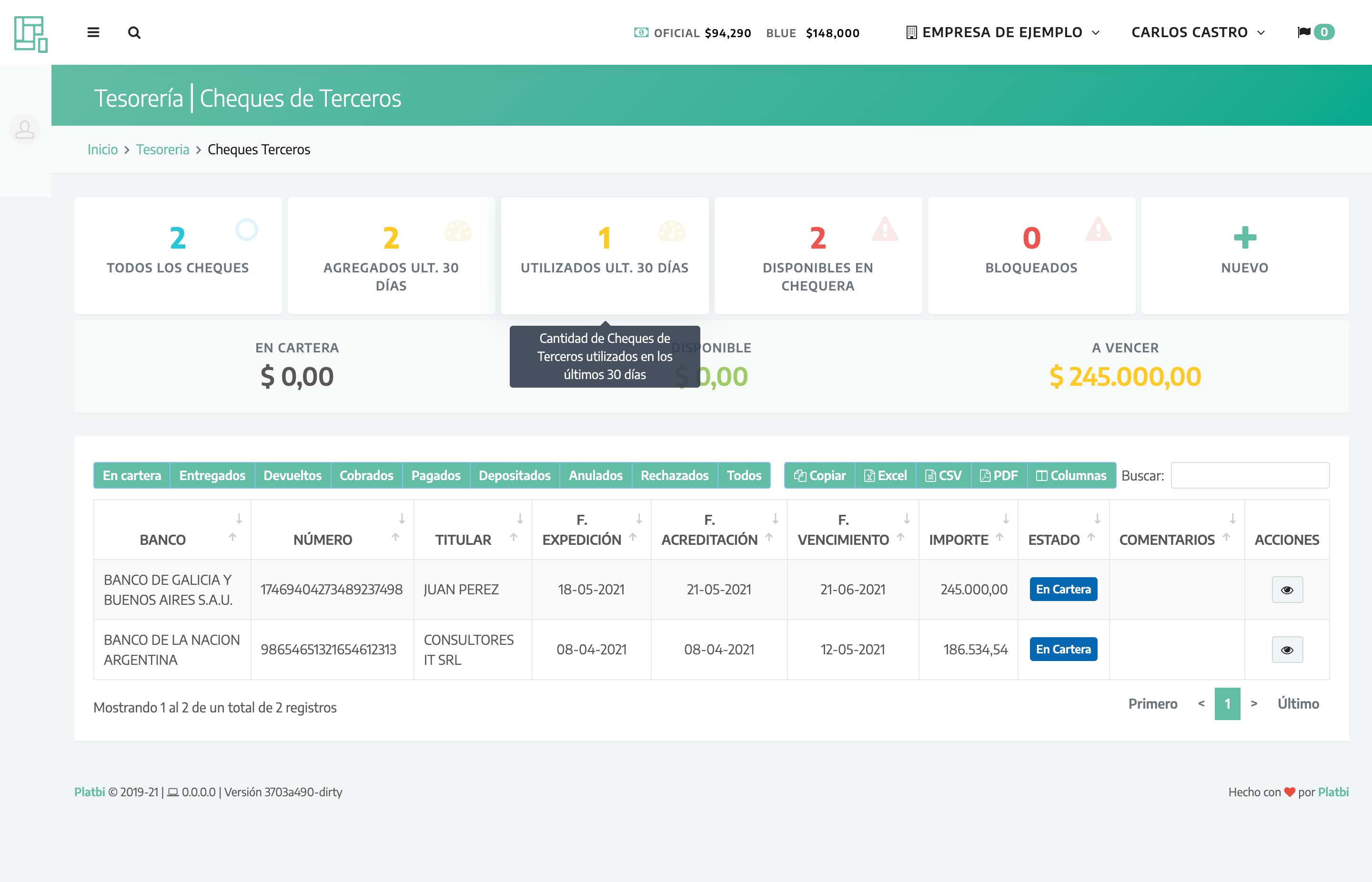Go to Último pagination page
This screenshot has width=1372, height=882.
pyautogui.click(x=1298, y=704)
